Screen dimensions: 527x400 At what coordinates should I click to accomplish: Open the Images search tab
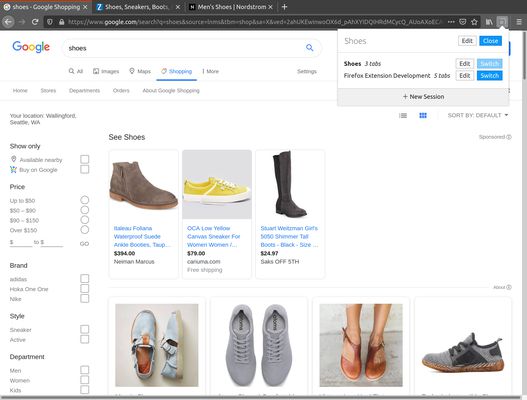point(106,71)
